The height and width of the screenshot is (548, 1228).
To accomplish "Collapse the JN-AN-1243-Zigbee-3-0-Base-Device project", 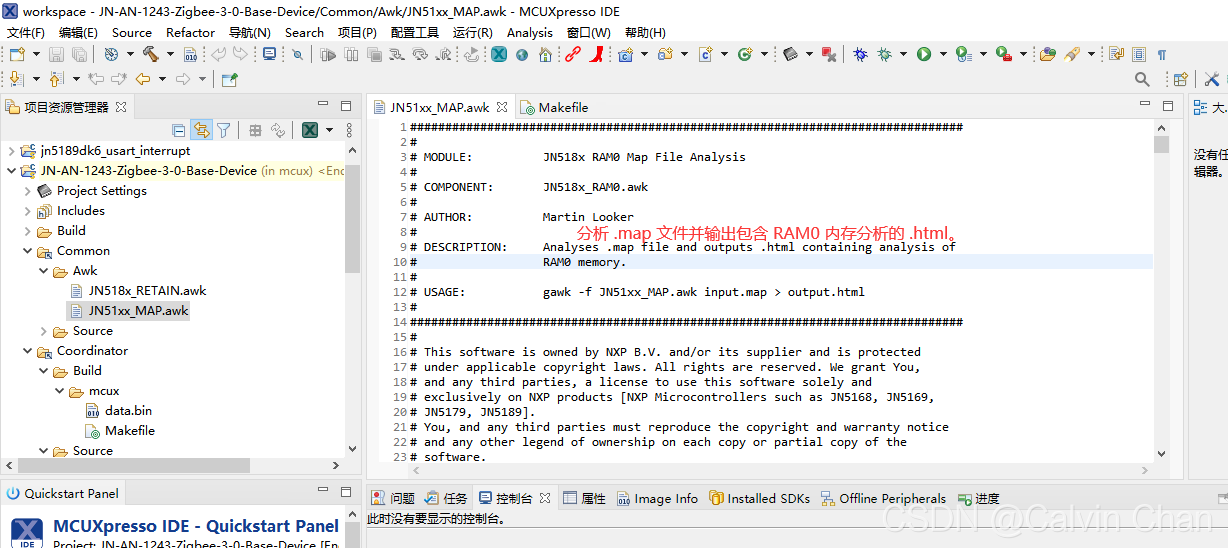I will click(x=11, y=171).
